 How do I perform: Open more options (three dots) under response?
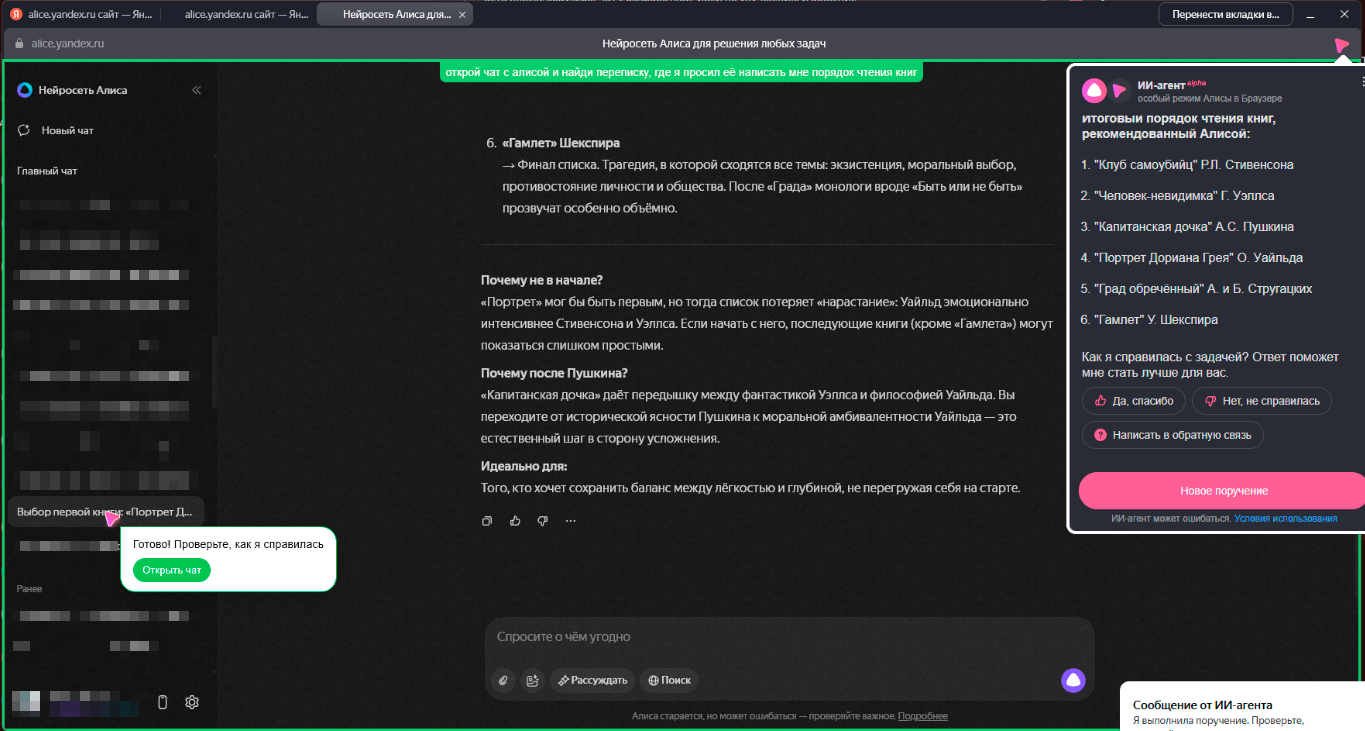tap(571, 521)
